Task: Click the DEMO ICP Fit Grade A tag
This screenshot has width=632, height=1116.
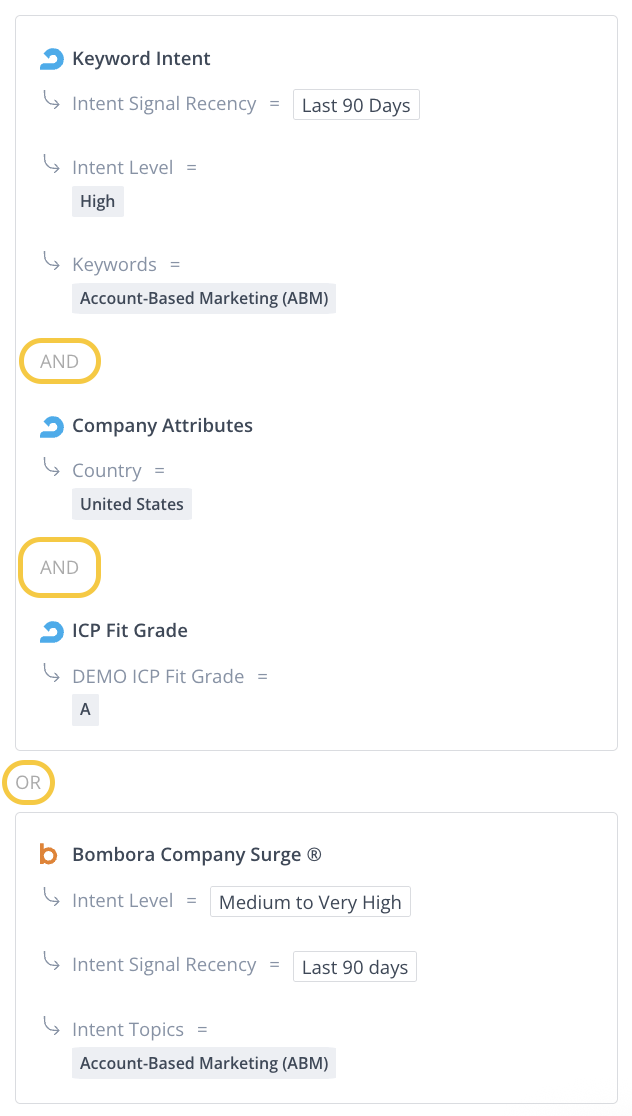Action: pos(86,709)
